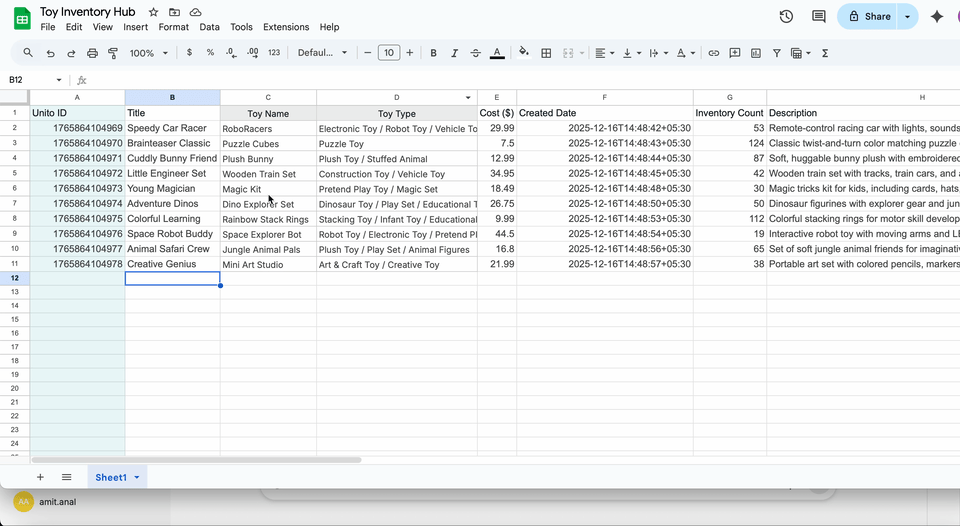Toggle bold formatting

[x=433, y=53]
